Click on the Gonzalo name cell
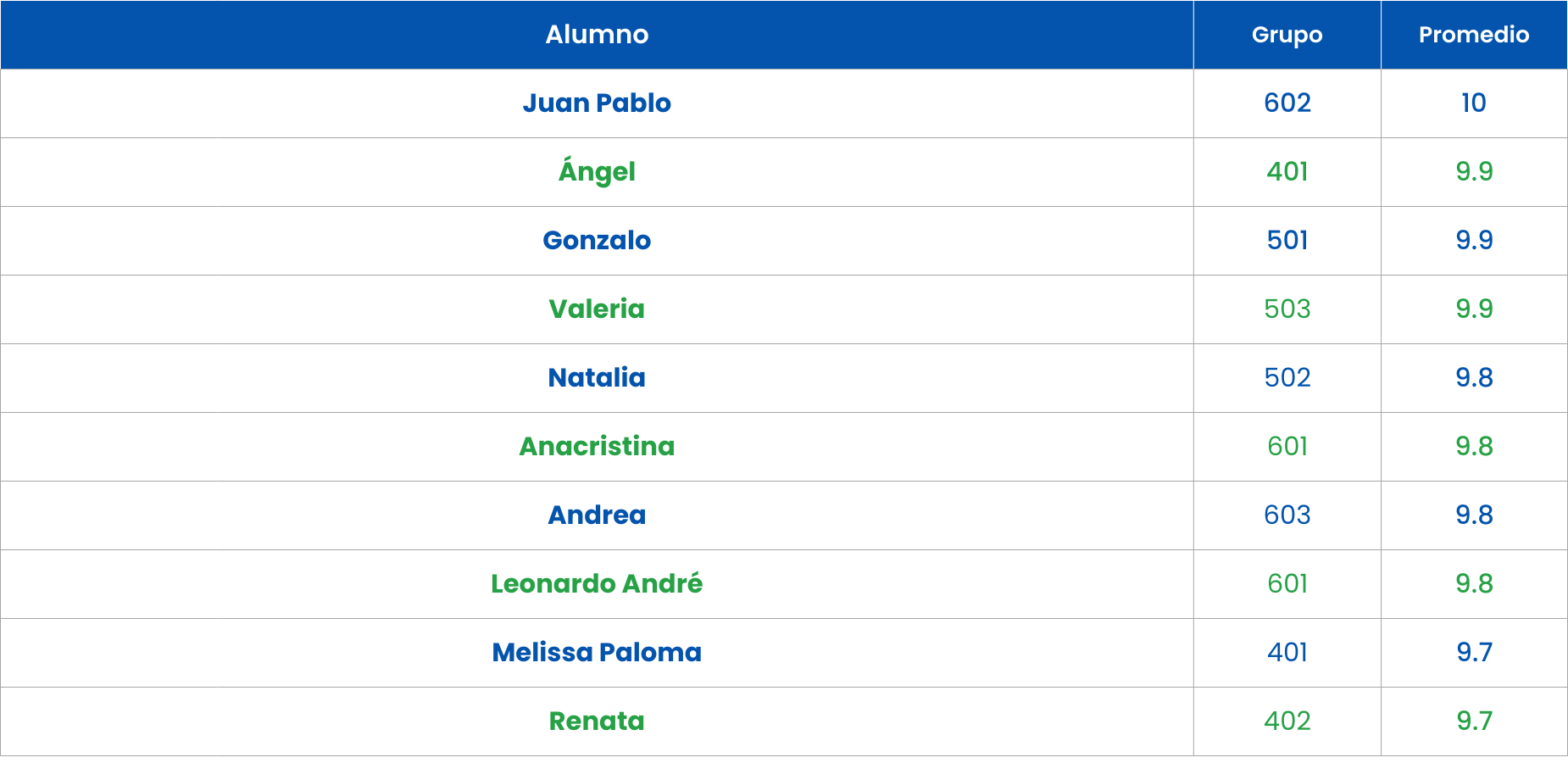This screenshot has height=763, width=1568. coord(597,241)
